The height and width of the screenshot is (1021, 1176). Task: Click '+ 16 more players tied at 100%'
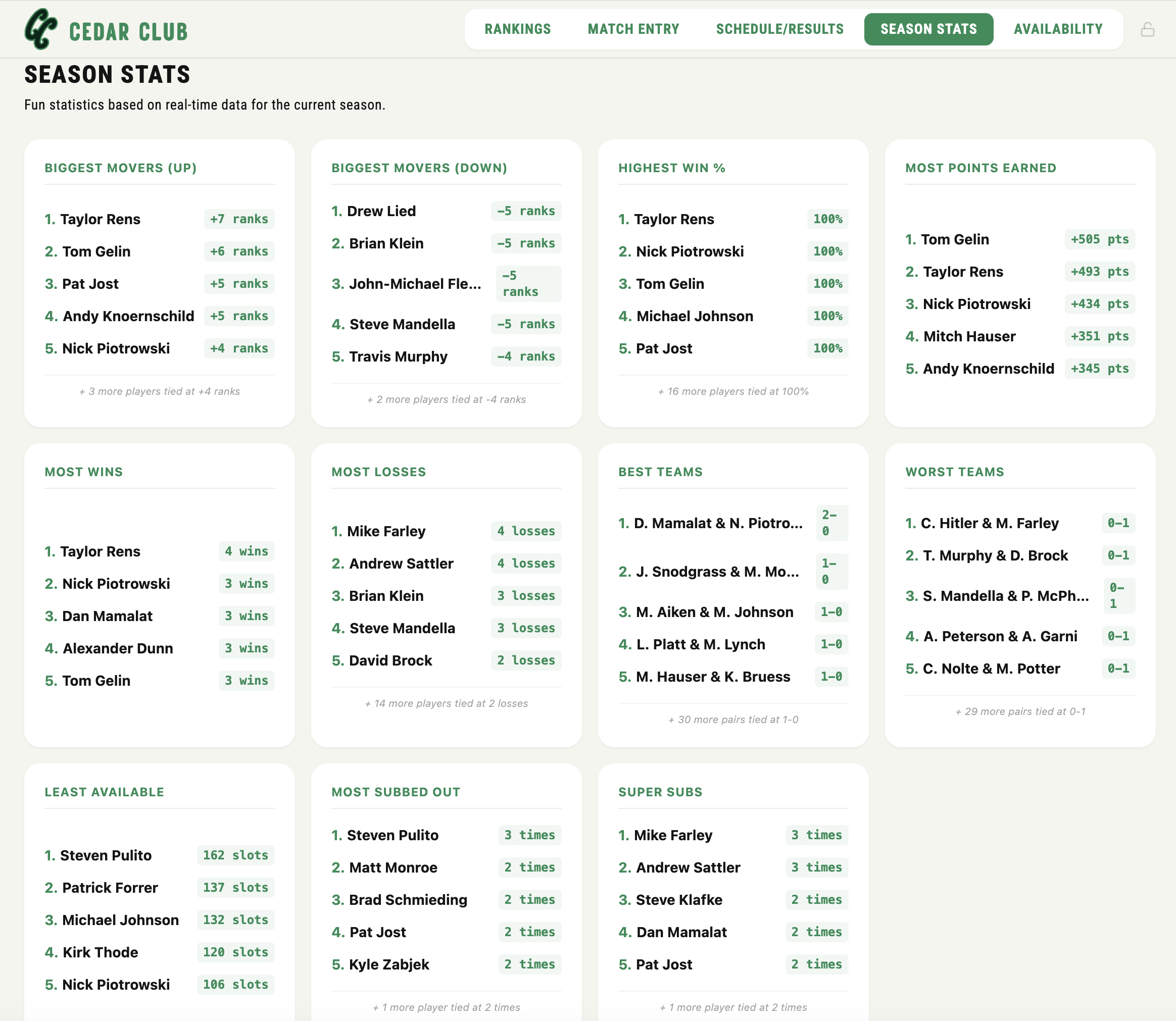coord(733,391)
